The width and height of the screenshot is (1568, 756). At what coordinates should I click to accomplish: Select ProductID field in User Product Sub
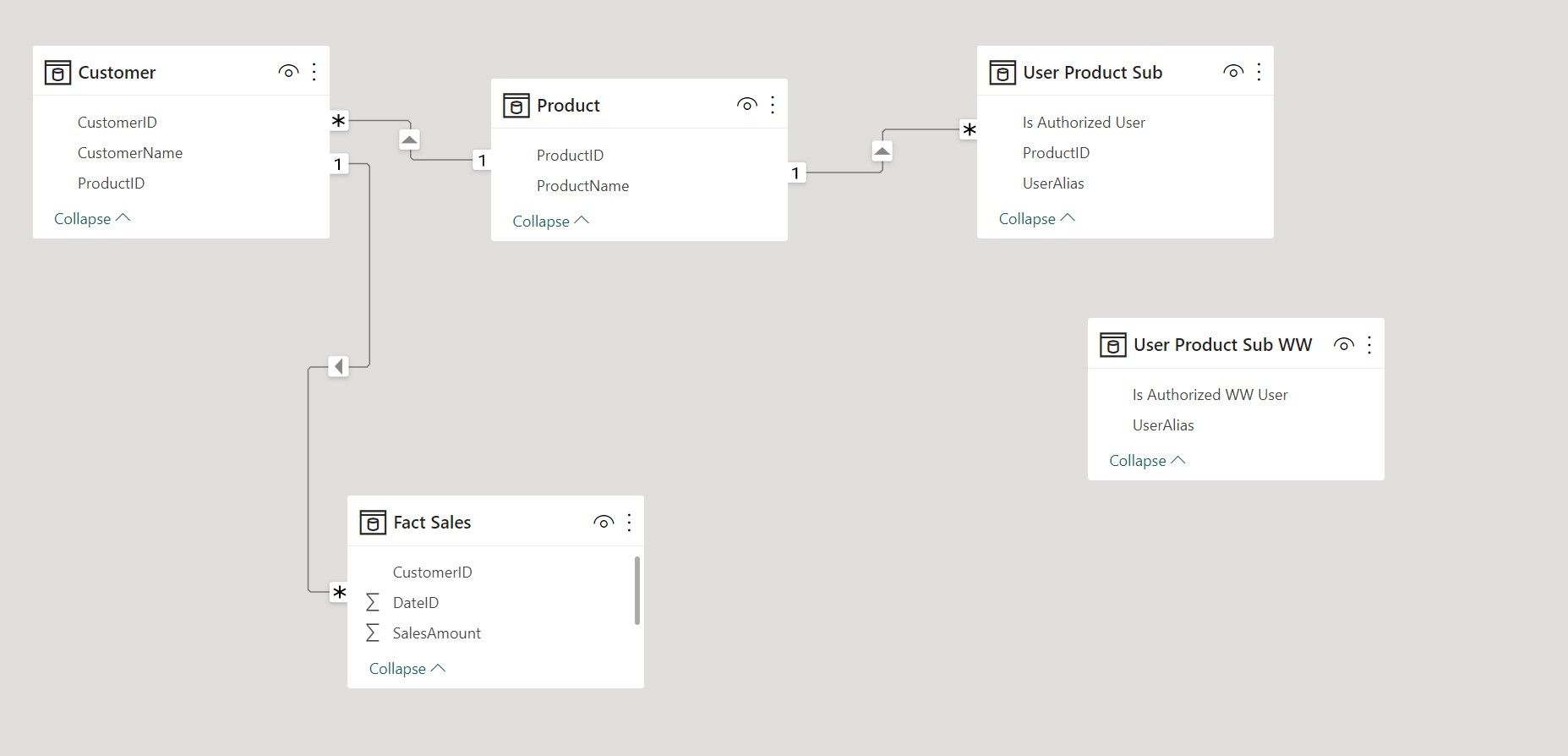point(1056,153)
